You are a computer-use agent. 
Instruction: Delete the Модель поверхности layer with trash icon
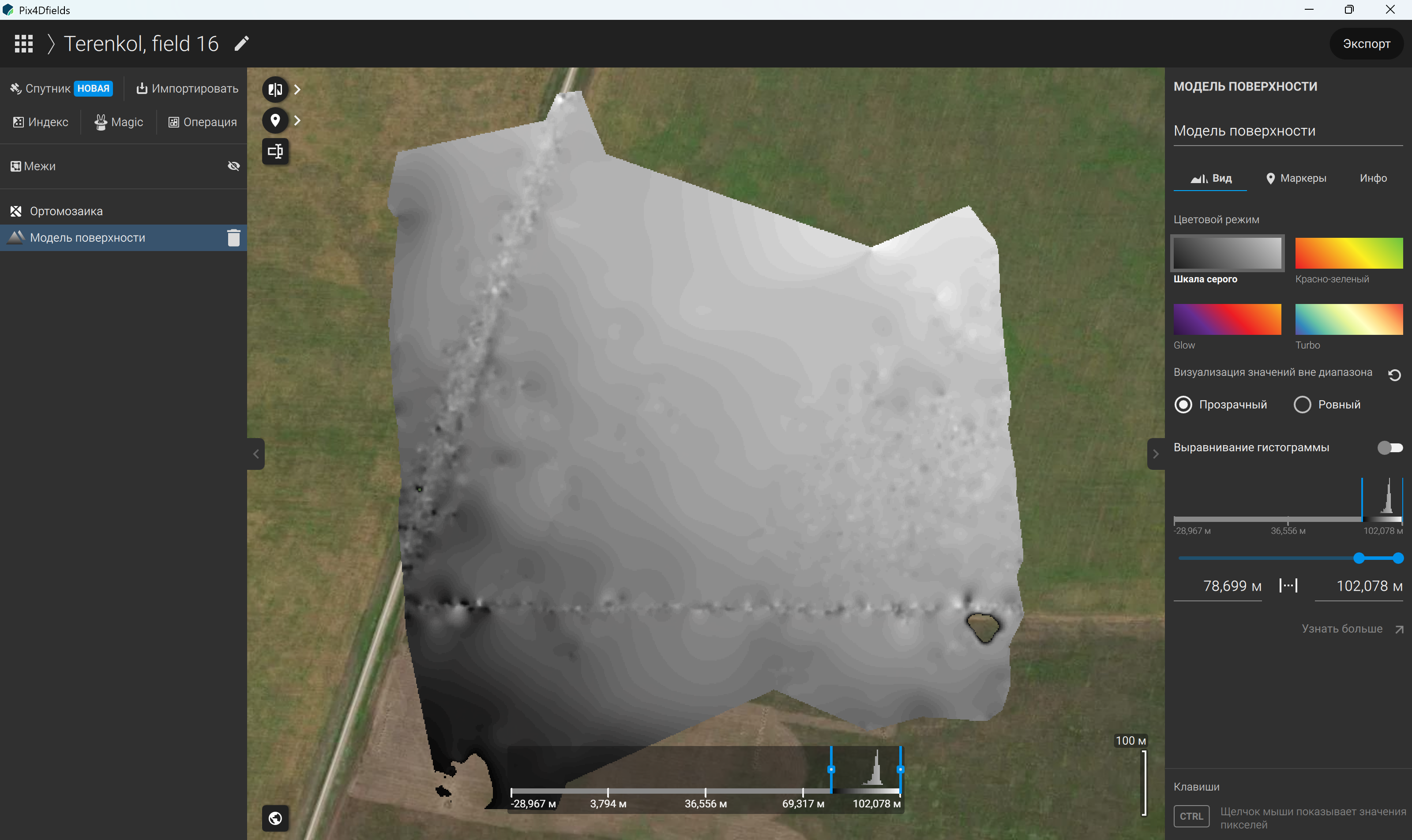234,238
